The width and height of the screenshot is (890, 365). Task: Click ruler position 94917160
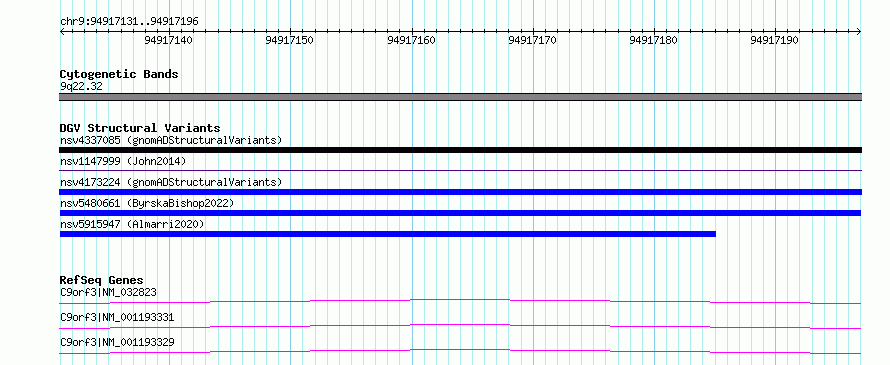click(x=412, y=40)
